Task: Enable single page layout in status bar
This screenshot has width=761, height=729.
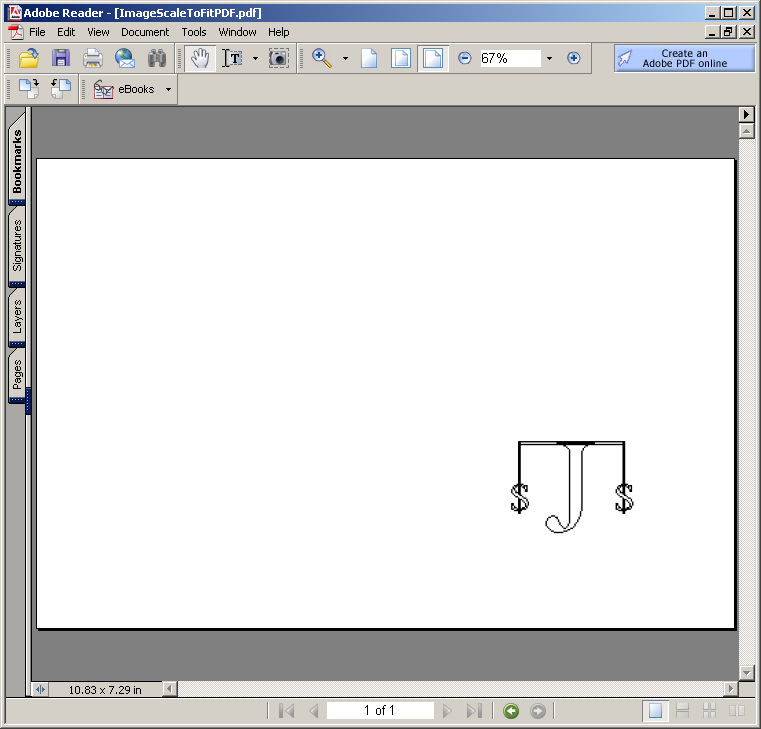Action: [x=655, y=711]
